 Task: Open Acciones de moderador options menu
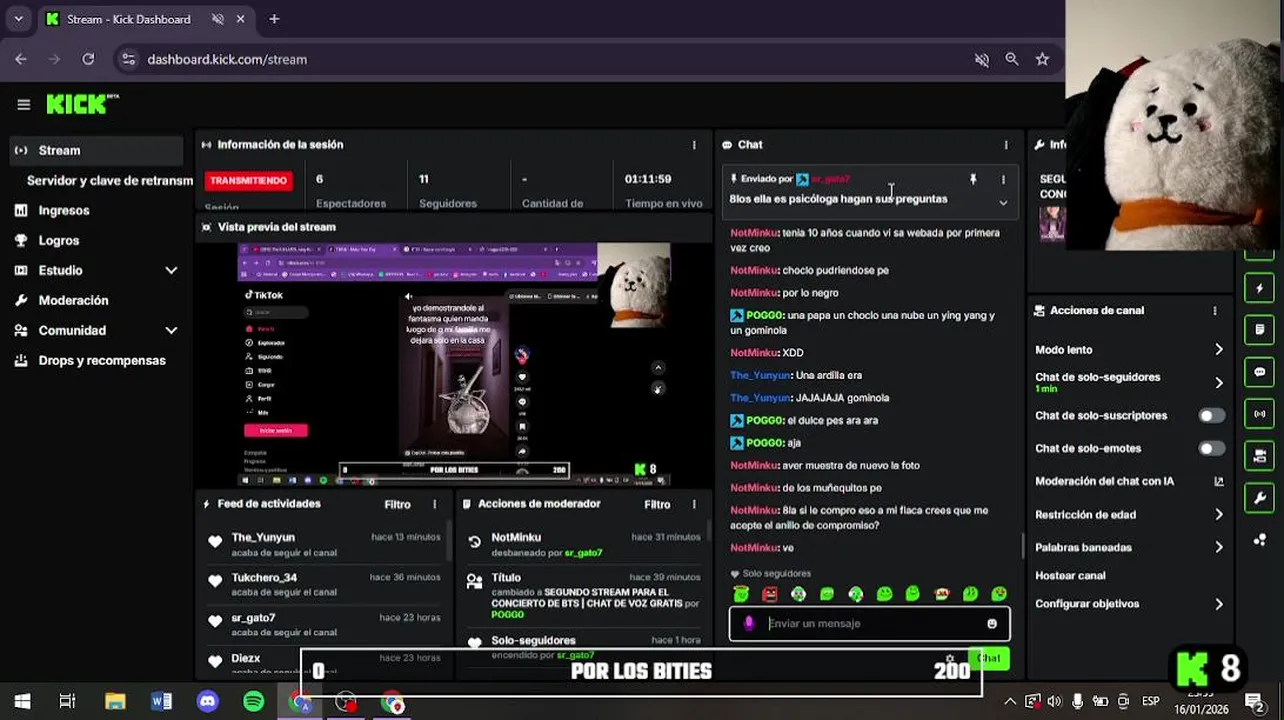coord(694,504)
